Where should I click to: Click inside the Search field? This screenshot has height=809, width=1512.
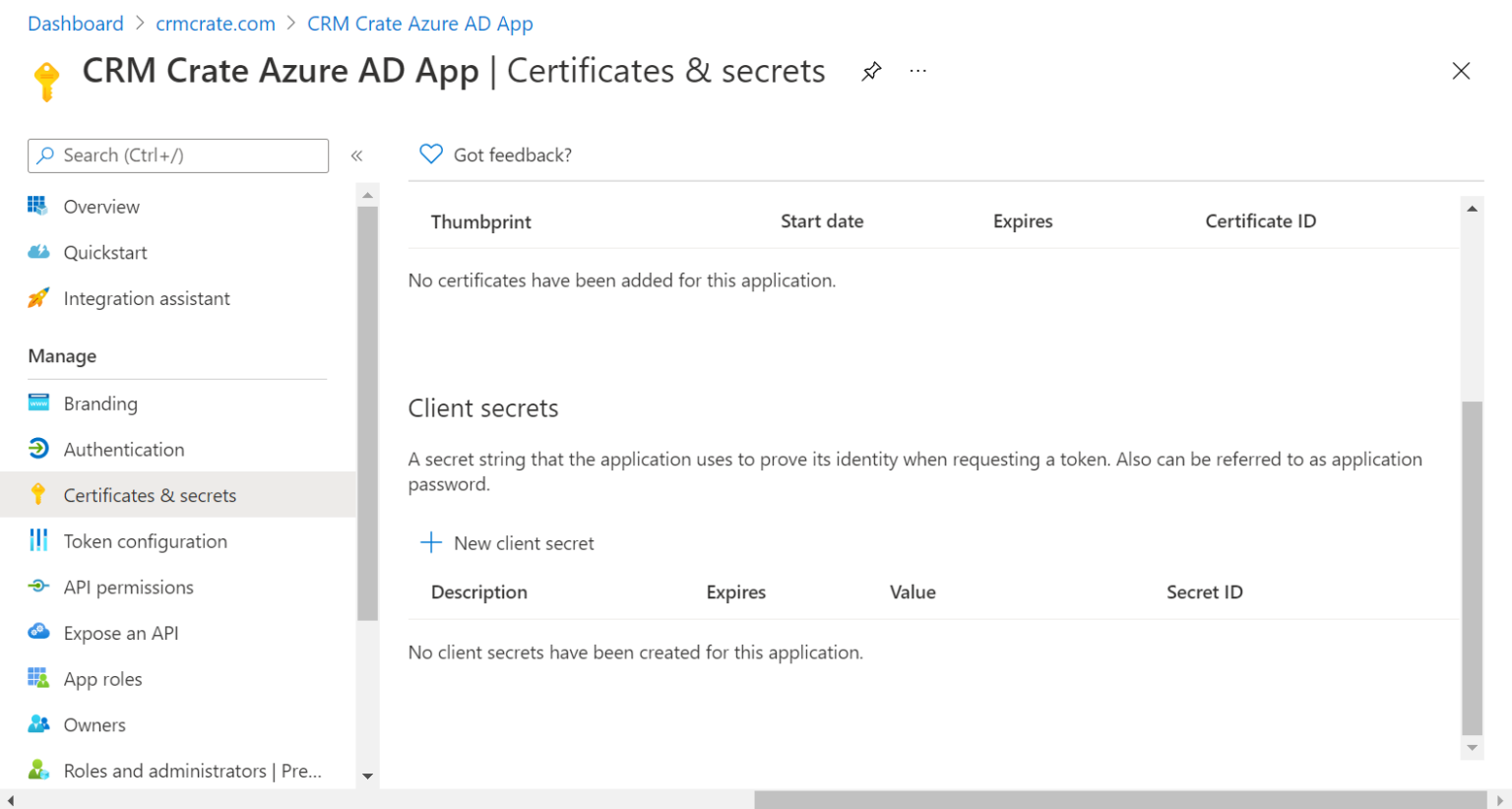tap(177, 156)
